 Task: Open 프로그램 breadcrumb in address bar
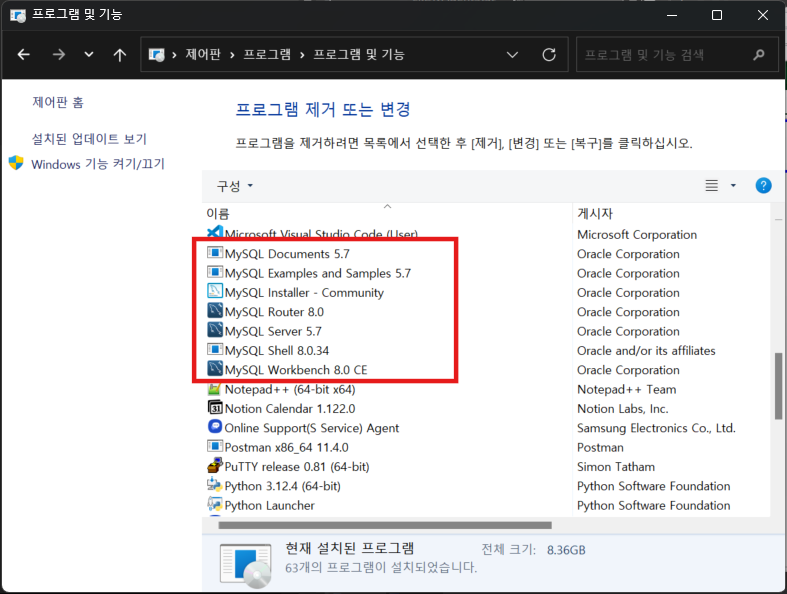point(267,54)
